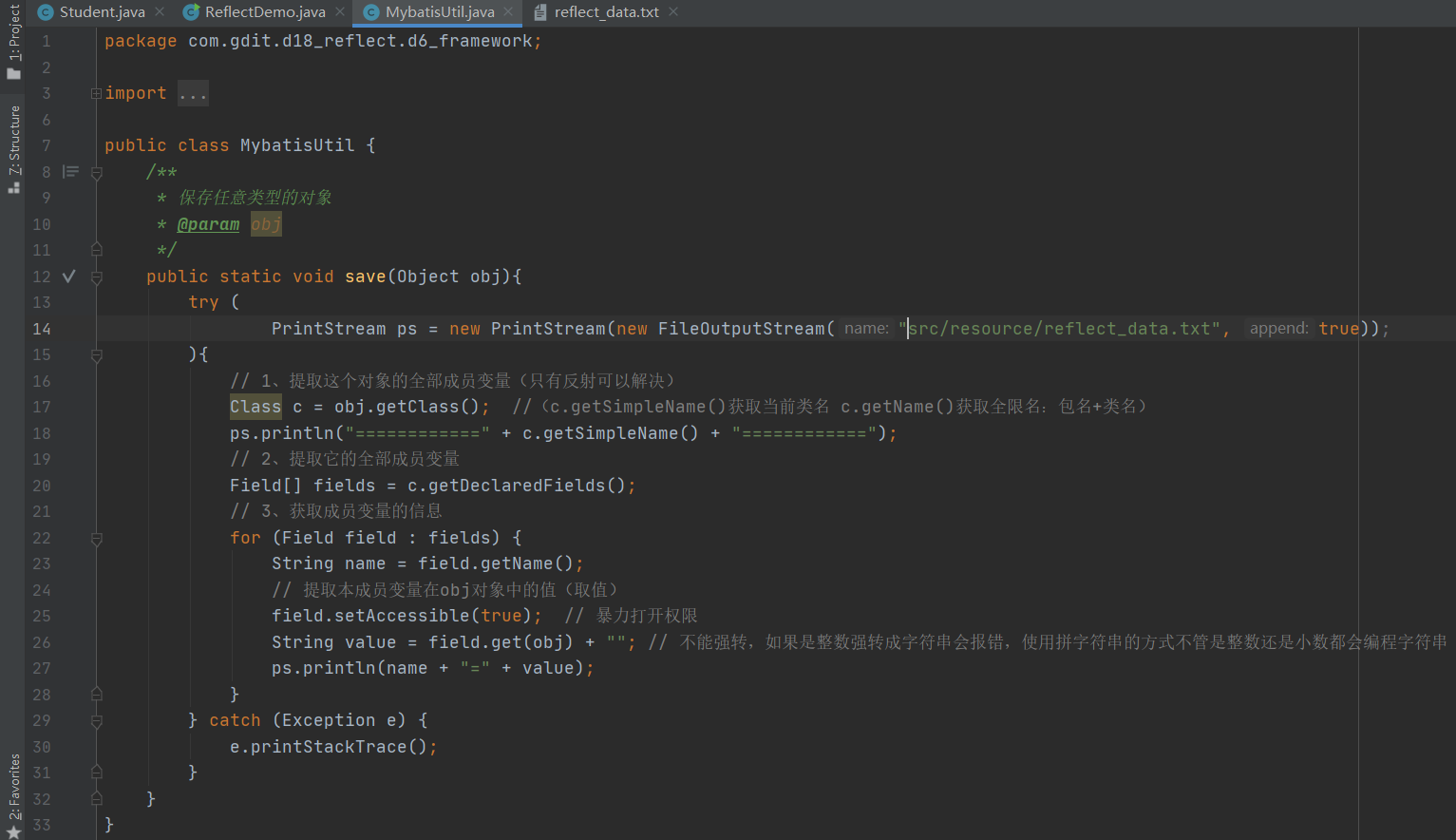Collapse the save method via line 12 fold arrow
The height and width of the screenshot is (840, 1456).
pos(95,276)
